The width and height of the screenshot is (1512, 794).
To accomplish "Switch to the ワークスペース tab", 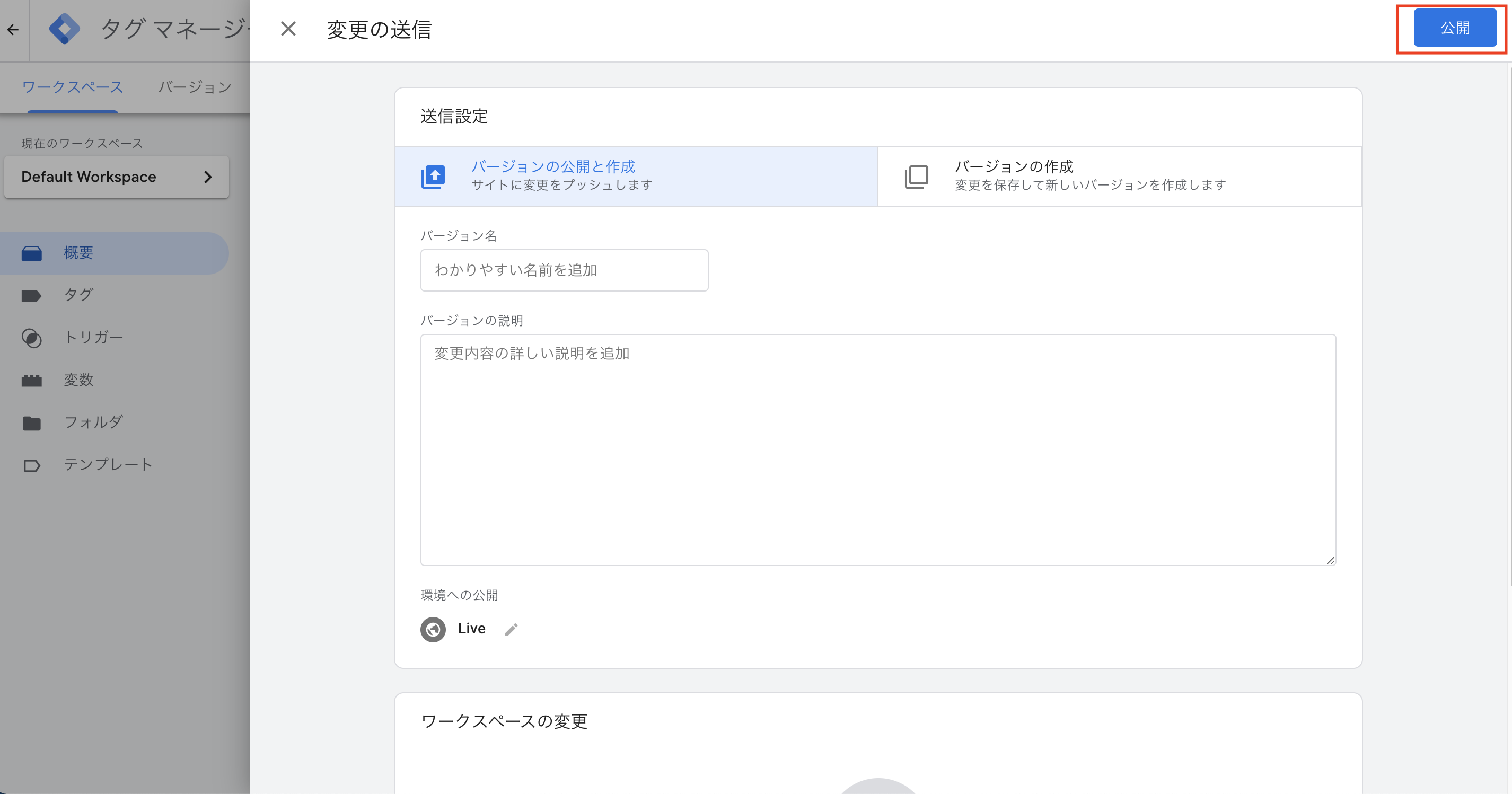I will 72,87.
